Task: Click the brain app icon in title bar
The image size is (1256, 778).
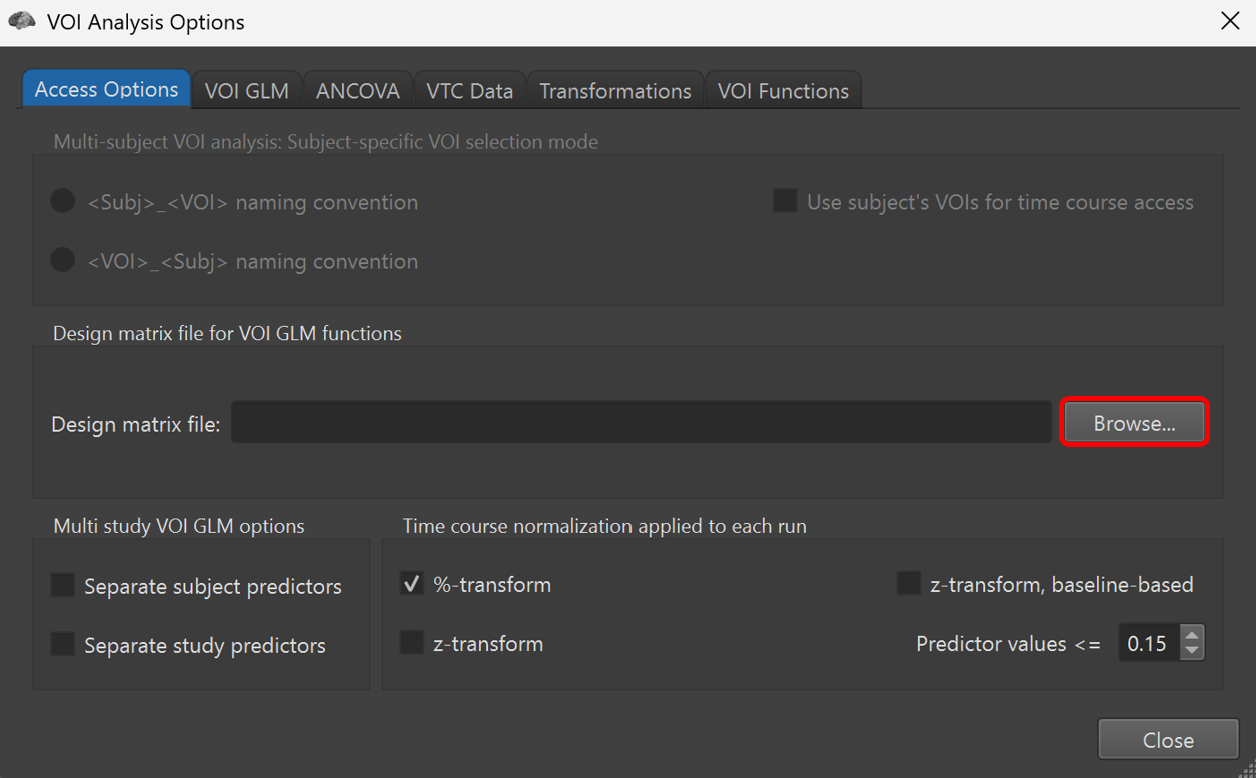Action: pos(21,21)
